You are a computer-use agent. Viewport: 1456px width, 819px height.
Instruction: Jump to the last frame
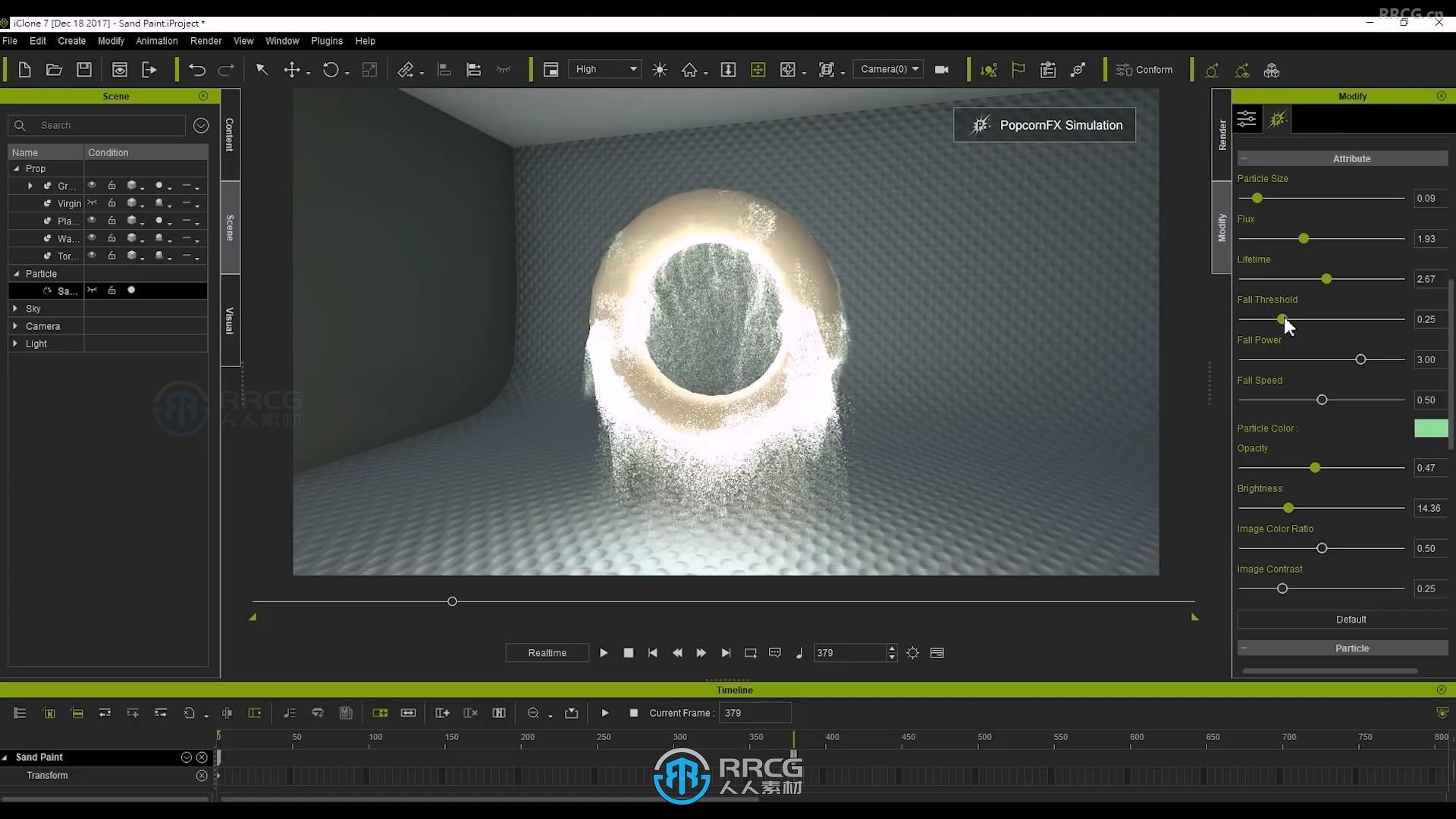(726, 653)
